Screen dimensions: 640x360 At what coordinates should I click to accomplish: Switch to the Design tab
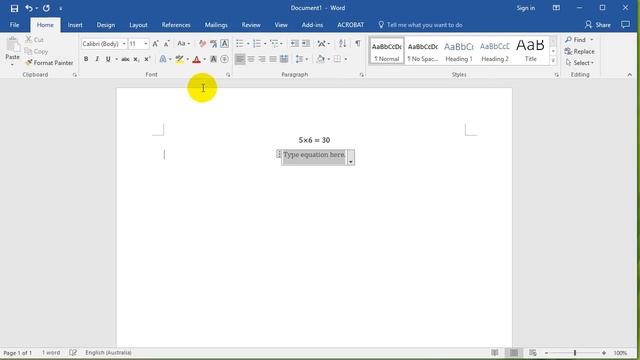coord(106,25)
